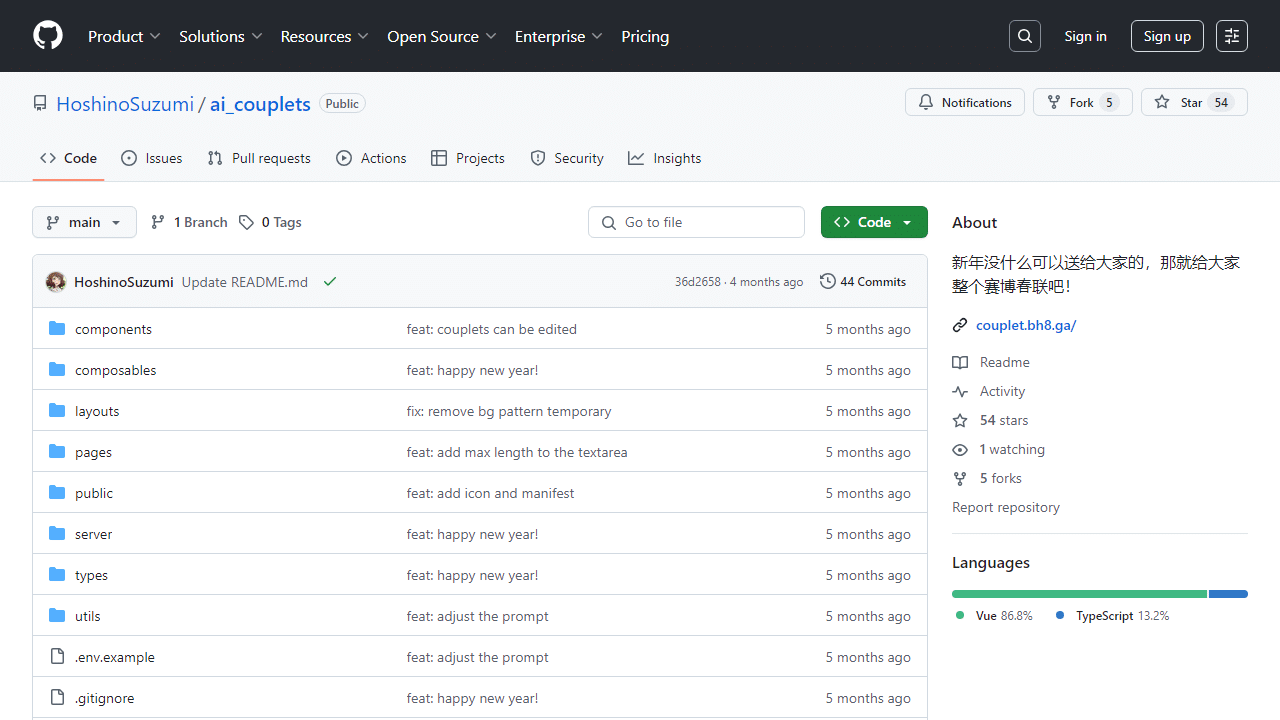Image resolution: width=1280 pixels, height=720 pixels.
Task: Open the Update README.md commit message
Action: tap(245, 282)
